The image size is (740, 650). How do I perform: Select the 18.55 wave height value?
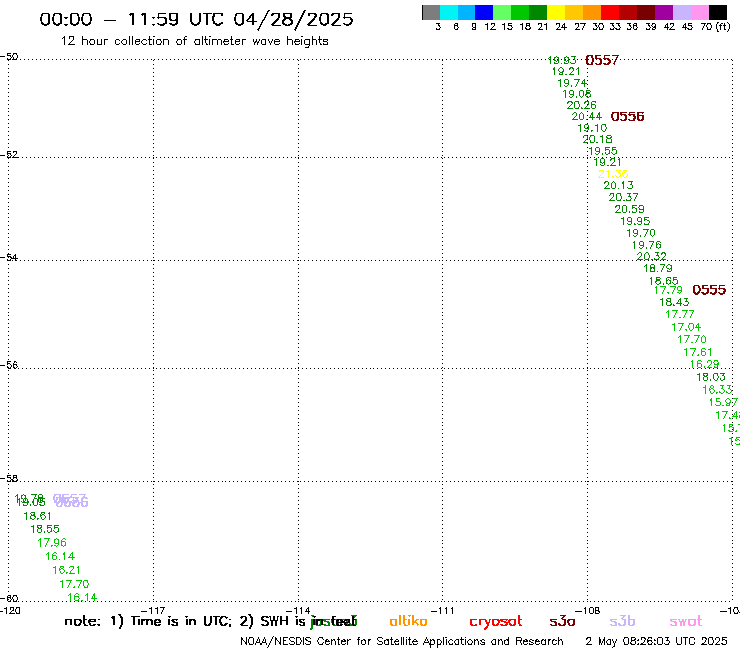click(45, 529)
